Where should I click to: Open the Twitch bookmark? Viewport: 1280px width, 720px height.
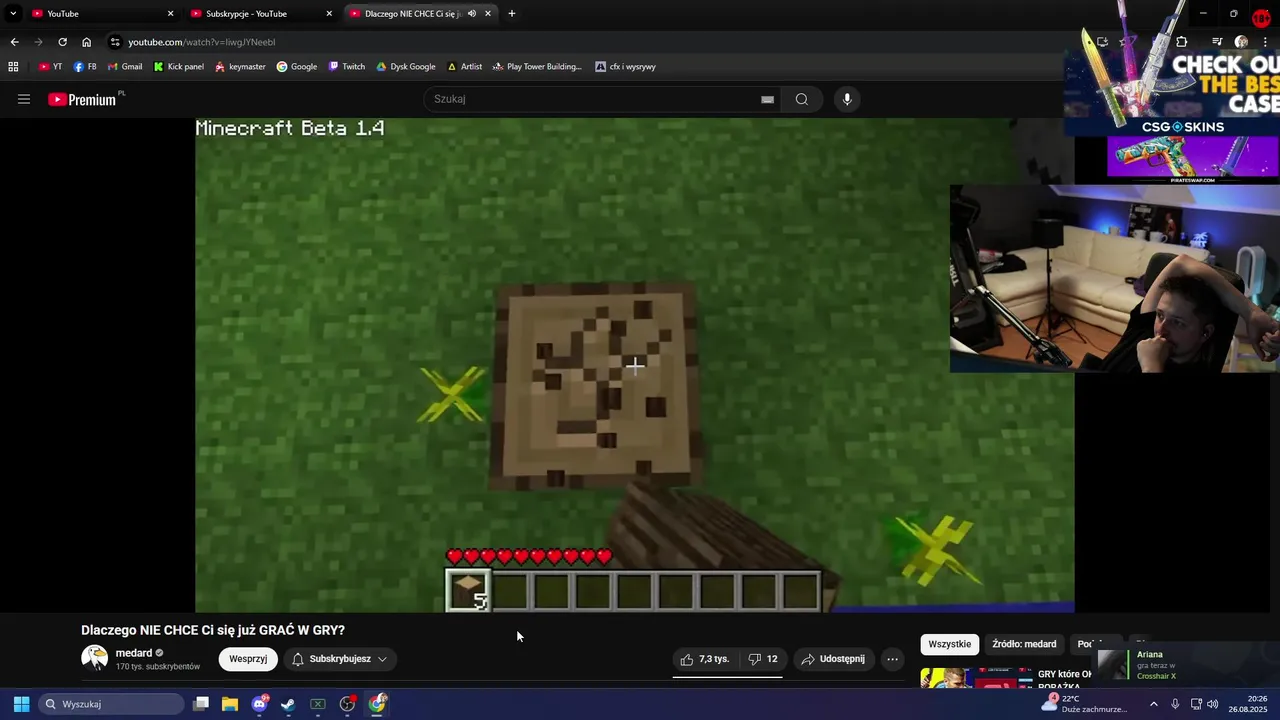[347, 67]
